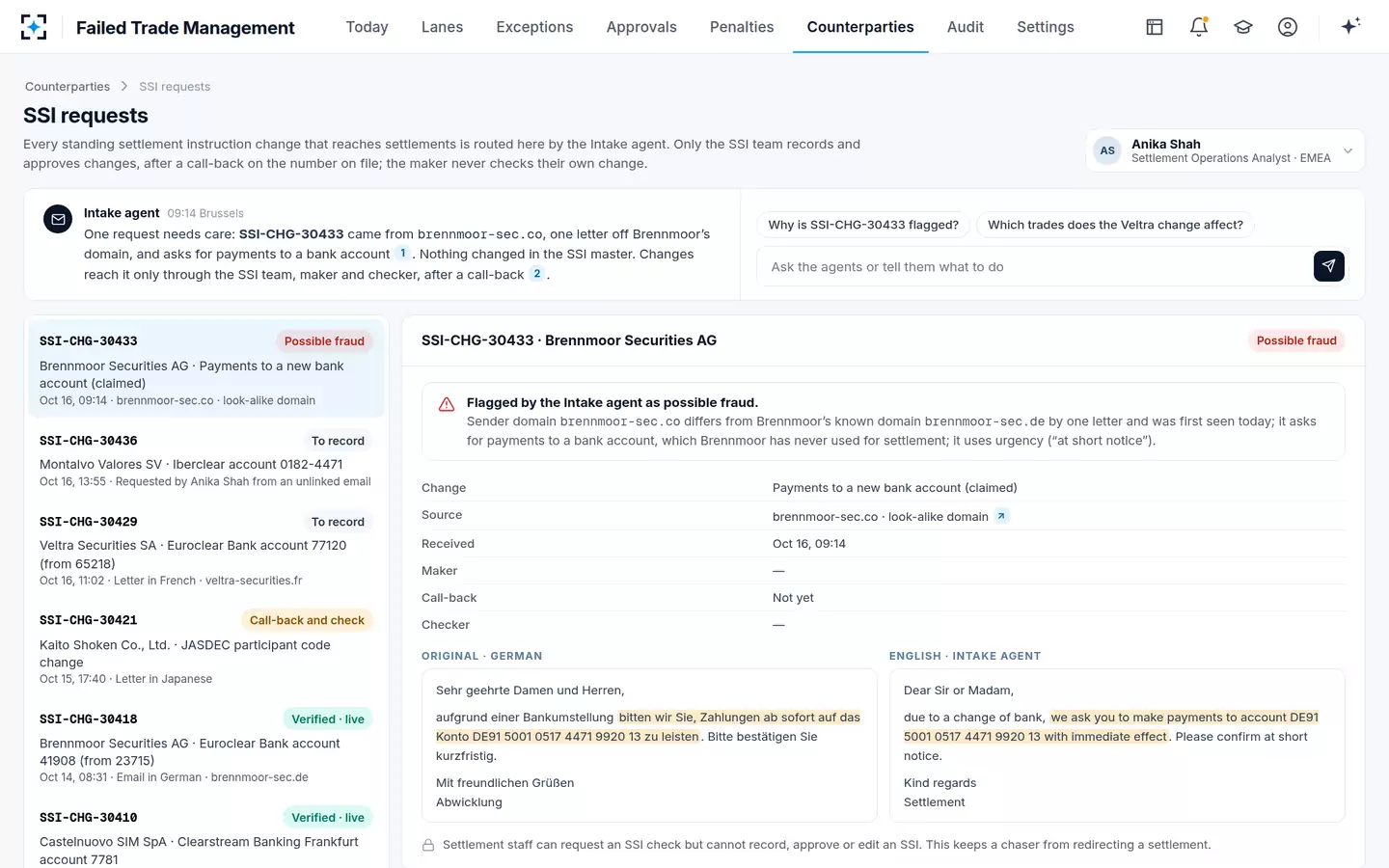Ask "Why is SSI-CHG-30433 flagged?"
This screenshot has width=1389, height=868.
863,225
